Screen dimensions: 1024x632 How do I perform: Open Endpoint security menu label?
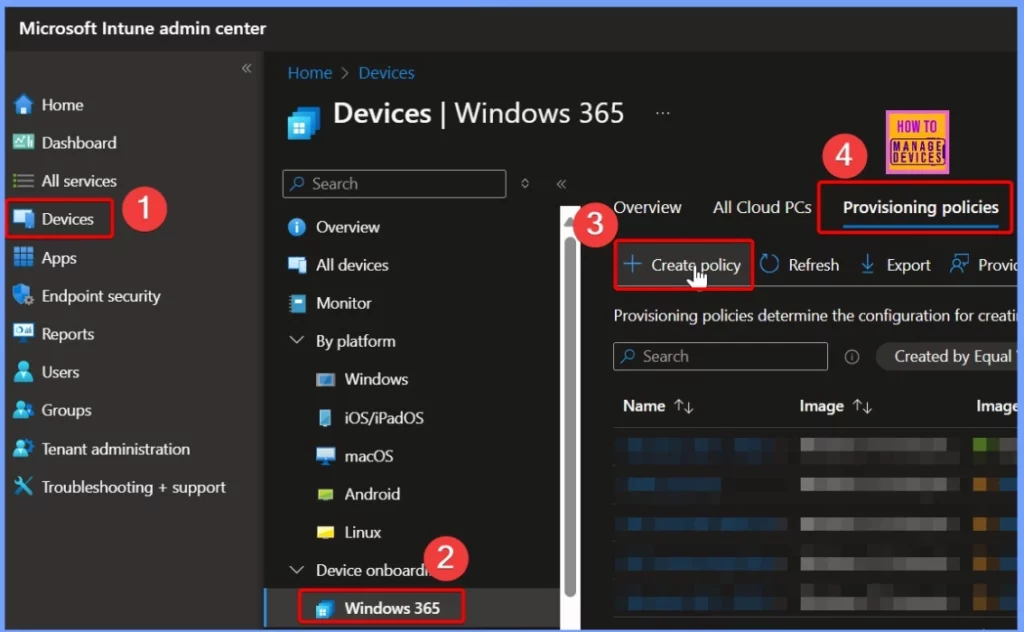pyautogui.click(x=101, y=296)
